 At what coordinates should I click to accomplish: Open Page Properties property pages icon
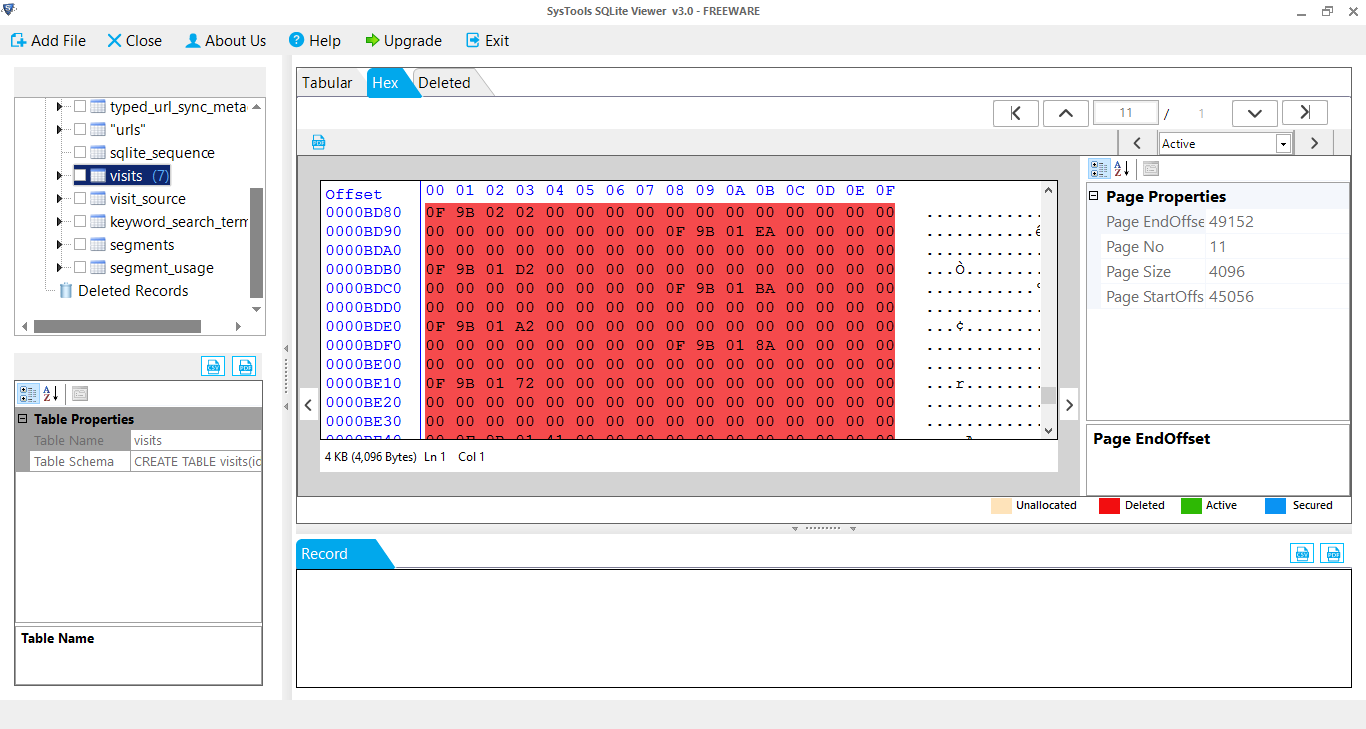point(1150,169)
